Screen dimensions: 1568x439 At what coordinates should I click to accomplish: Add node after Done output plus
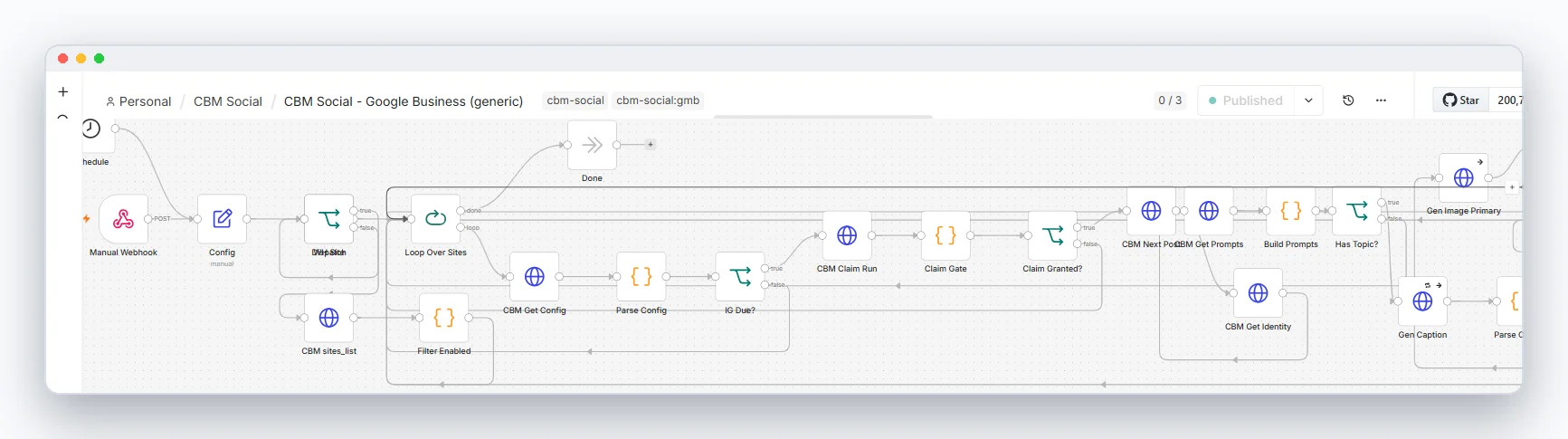(x=650, y=145)
